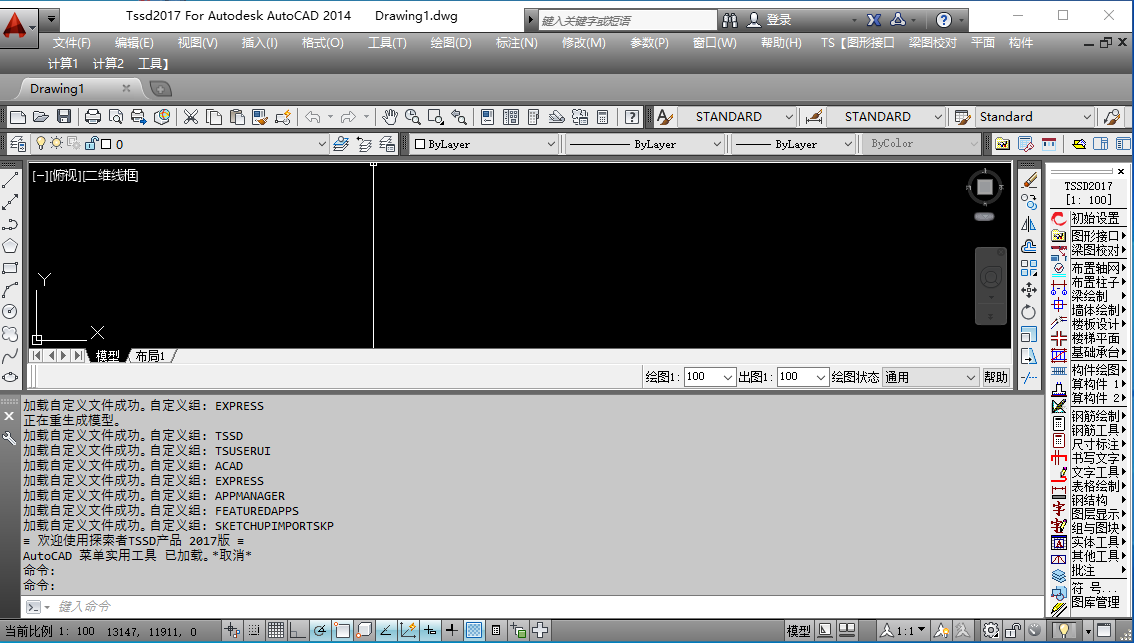Open the 标注(N) menu

tap(516, 43)
